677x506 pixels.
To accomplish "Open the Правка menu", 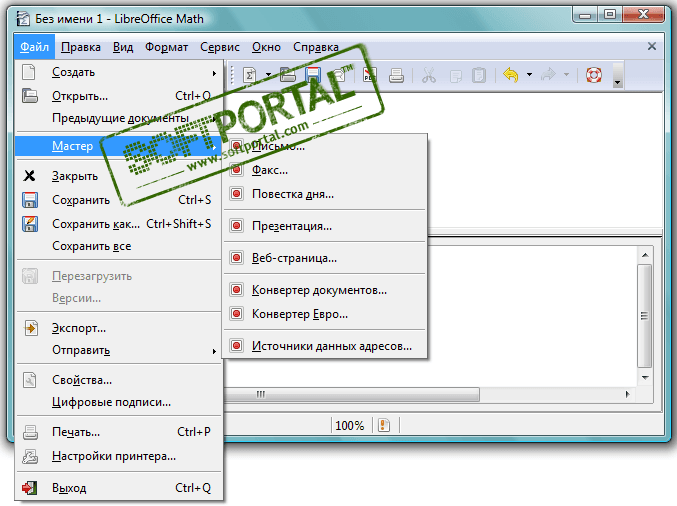I will 81,47.
